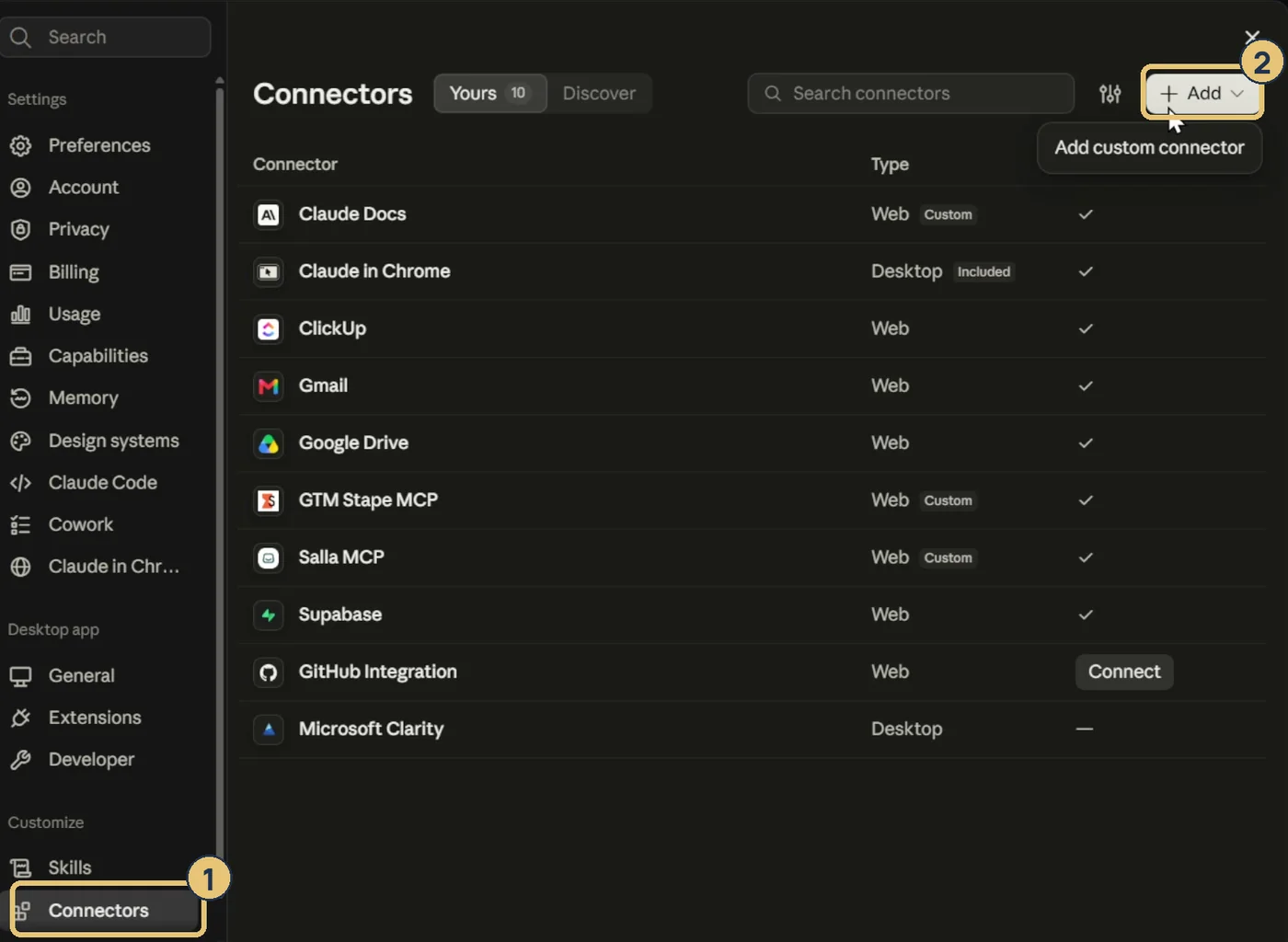Click the sidebar Search field
1288x942 pixels.
point(106,37)
